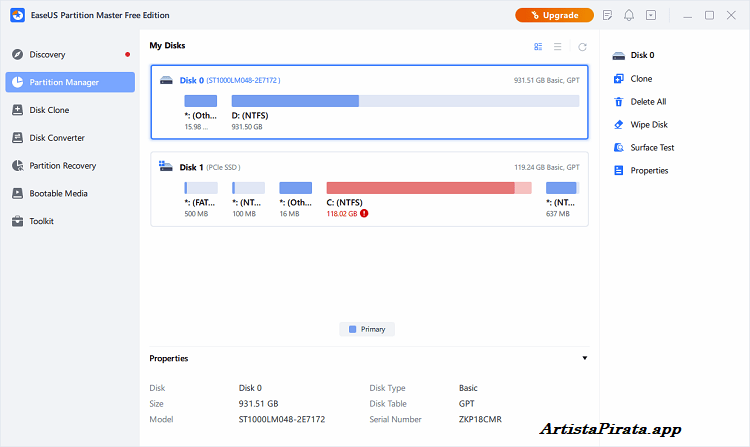Image resolution: width=750 pixels, height=447 pixels.
Task: Click the Delete All trash icon
Action: pyautogui.click(x=619, y=102)
